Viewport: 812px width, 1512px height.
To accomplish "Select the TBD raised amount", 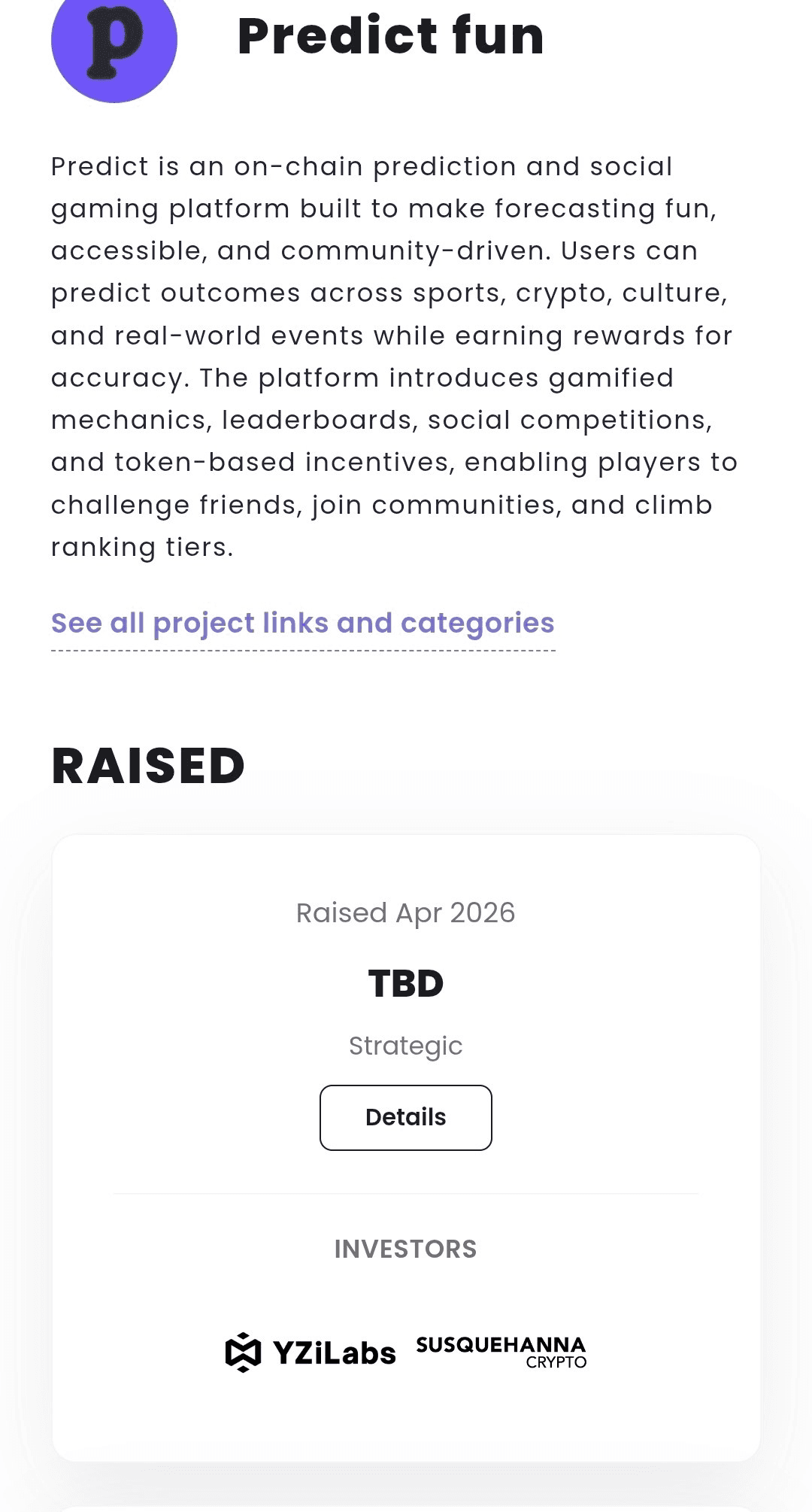I will [406, 984].
